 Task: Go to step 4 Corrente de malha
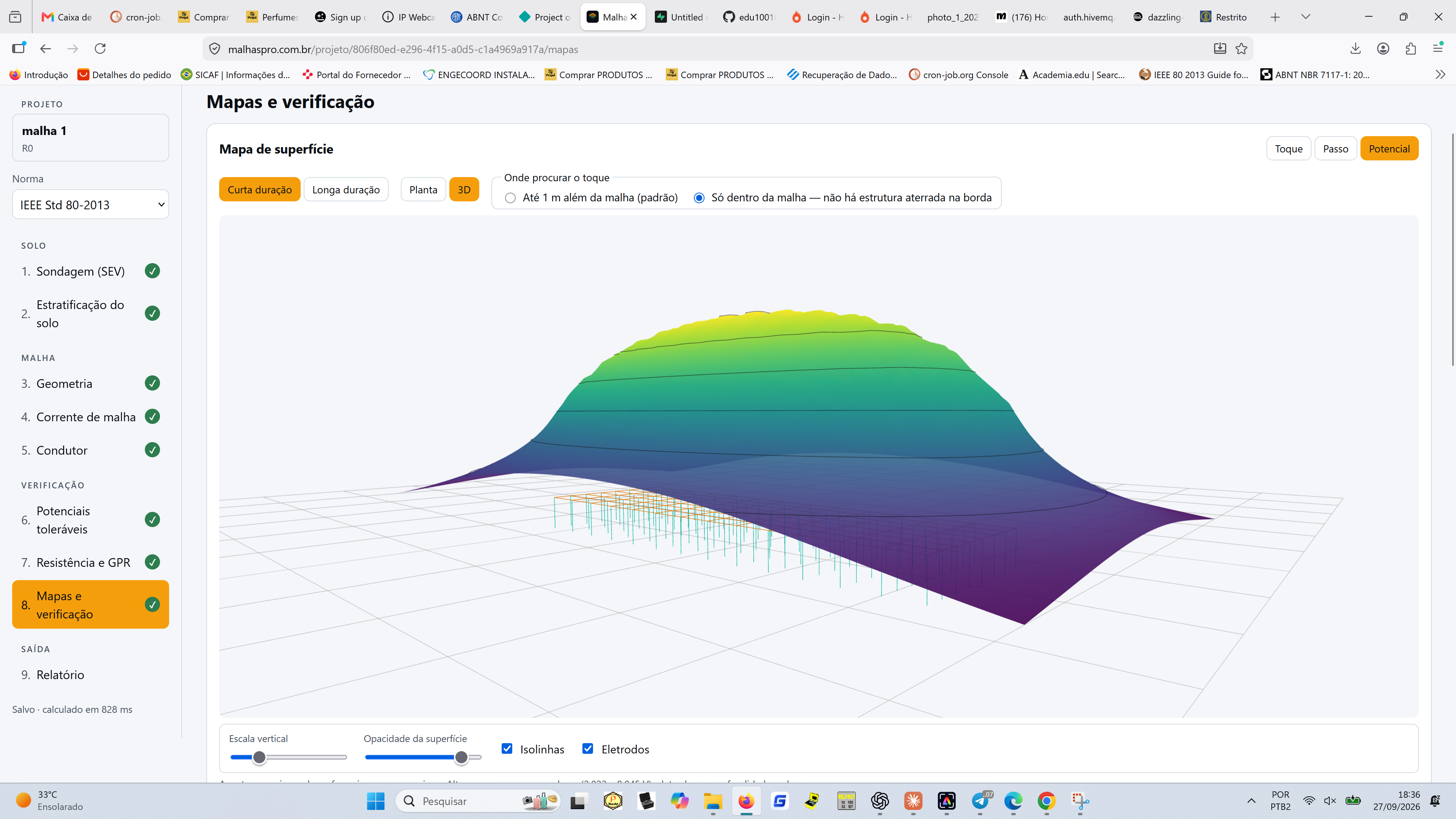(91, 417)
